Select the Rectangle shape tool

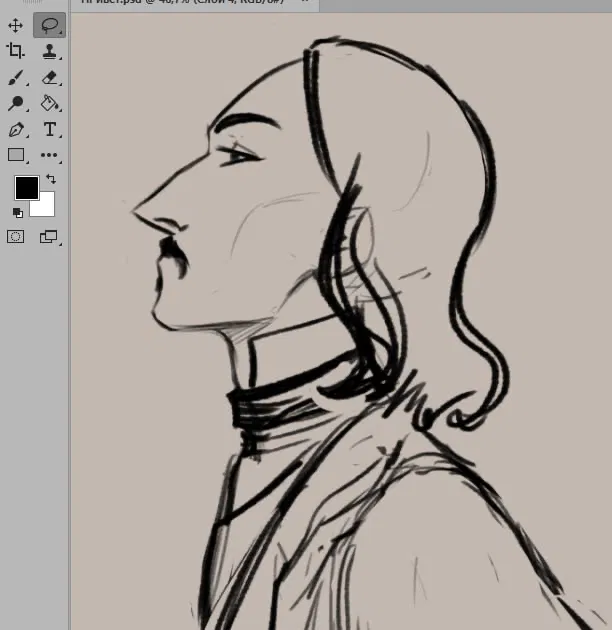16,155
